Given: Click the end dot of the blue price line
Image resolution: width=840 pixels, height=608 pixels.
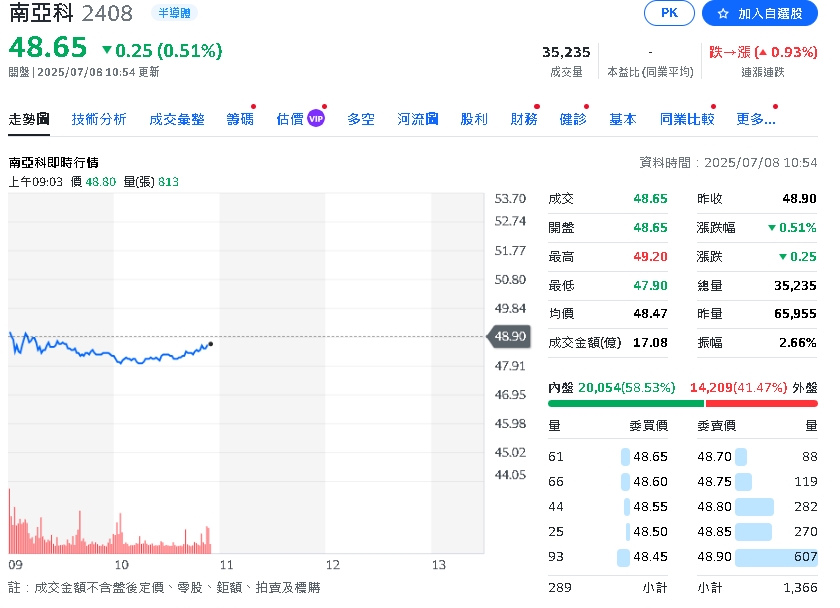Looking at the screenshot, I should click(x=210, y=343).
